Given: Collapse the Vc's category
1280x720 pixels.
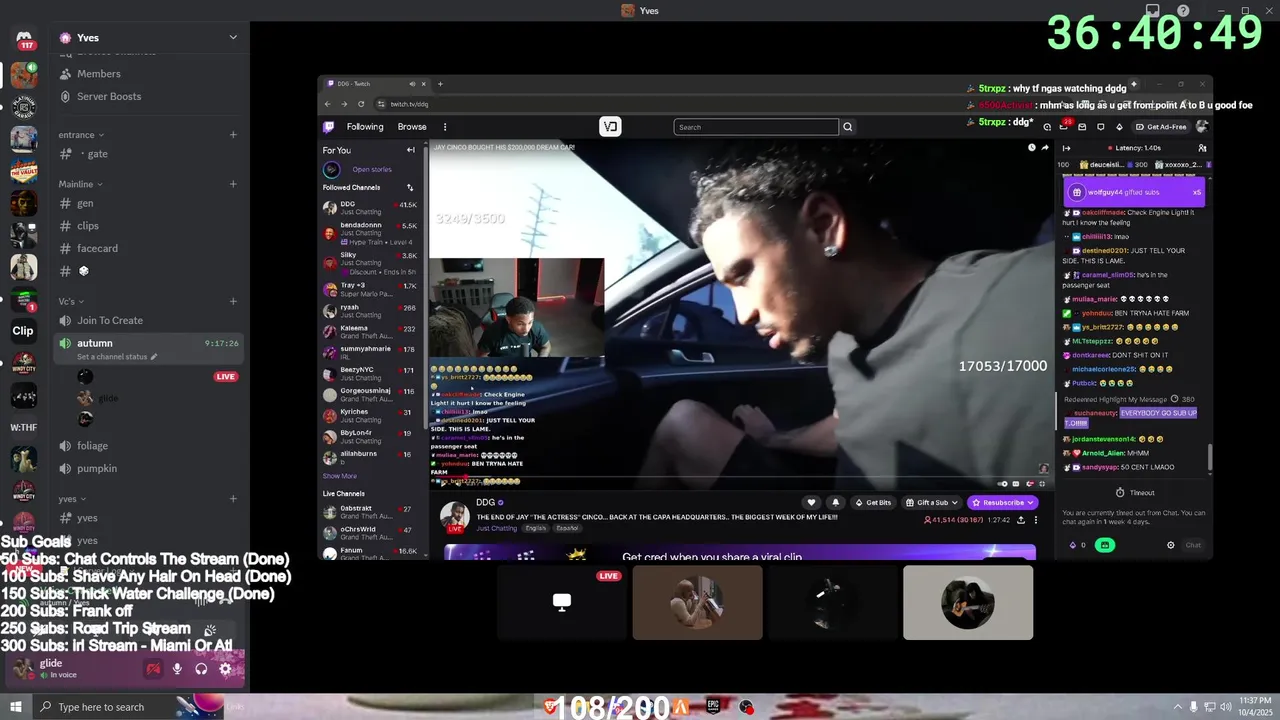Looking at the screenshot, I should point(72,301).
